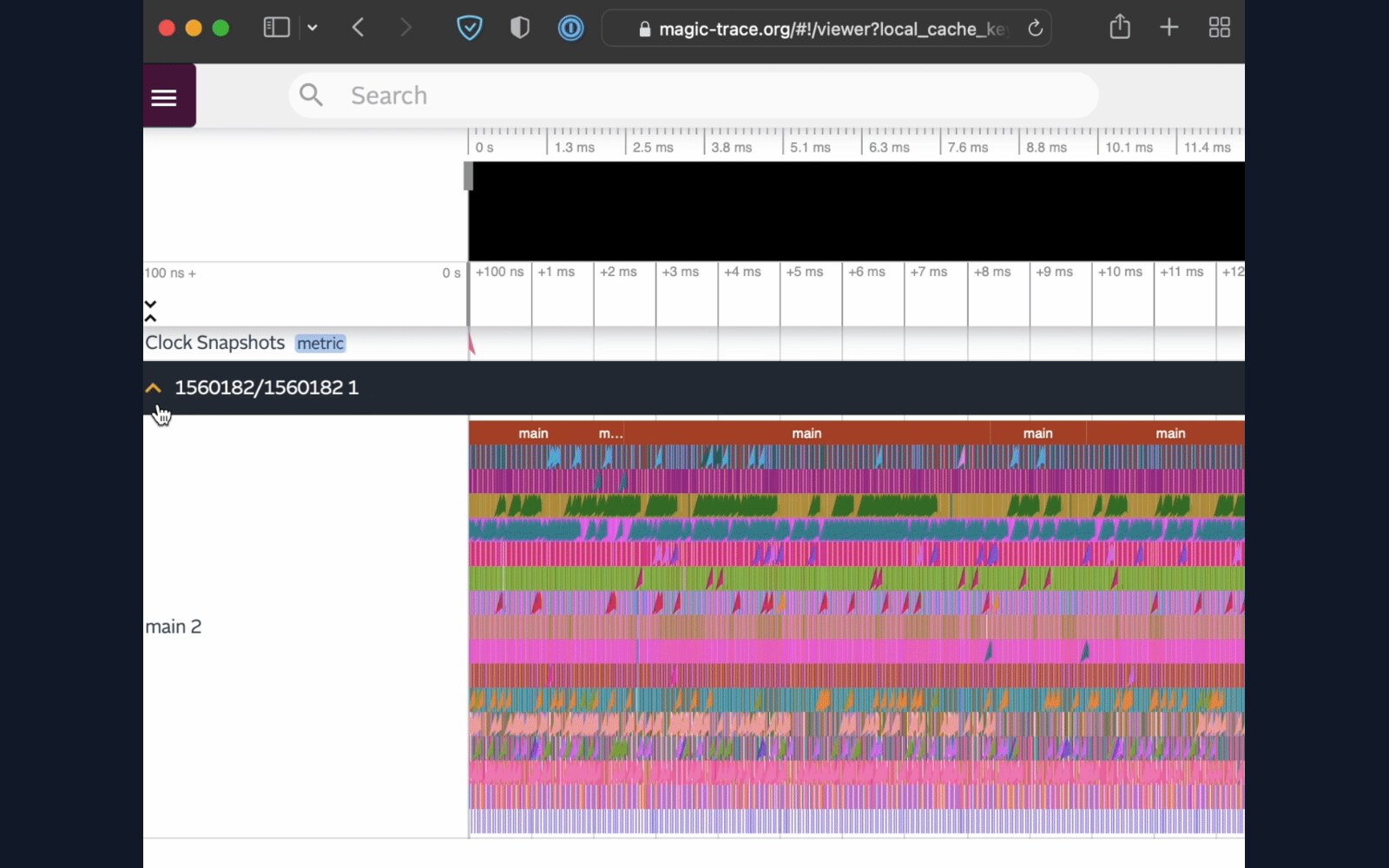Go back to previous page
The image size is (1389, 868).
358,28
